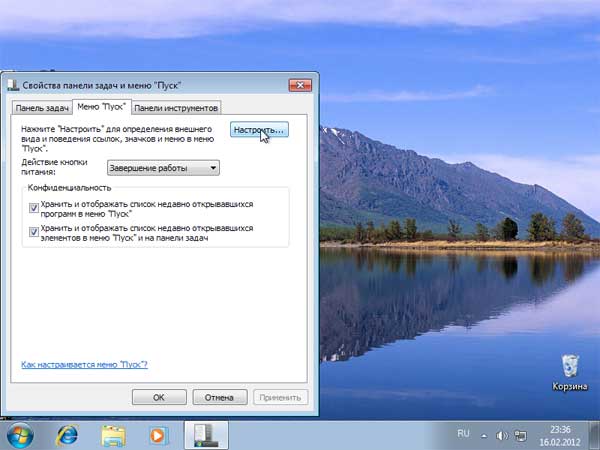Open the Windows Start button

(20, 435)
